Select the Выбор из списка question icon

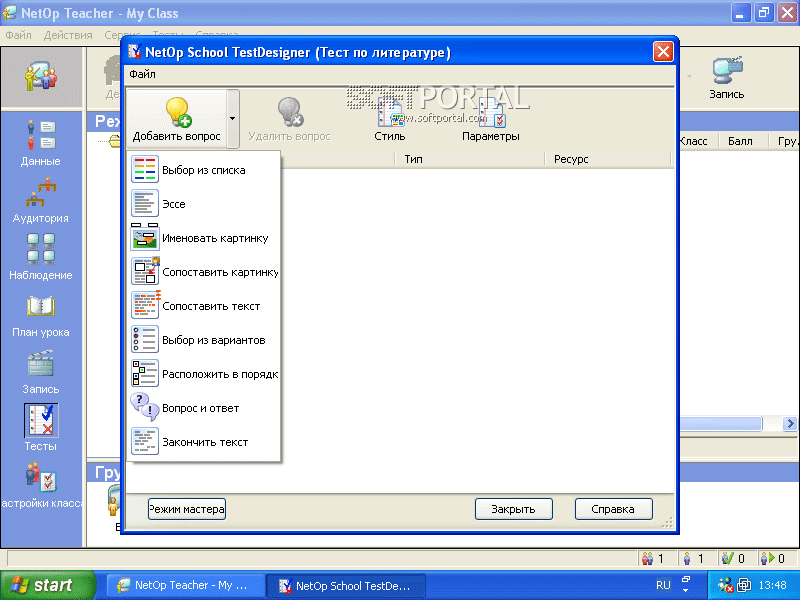(145, 169)
